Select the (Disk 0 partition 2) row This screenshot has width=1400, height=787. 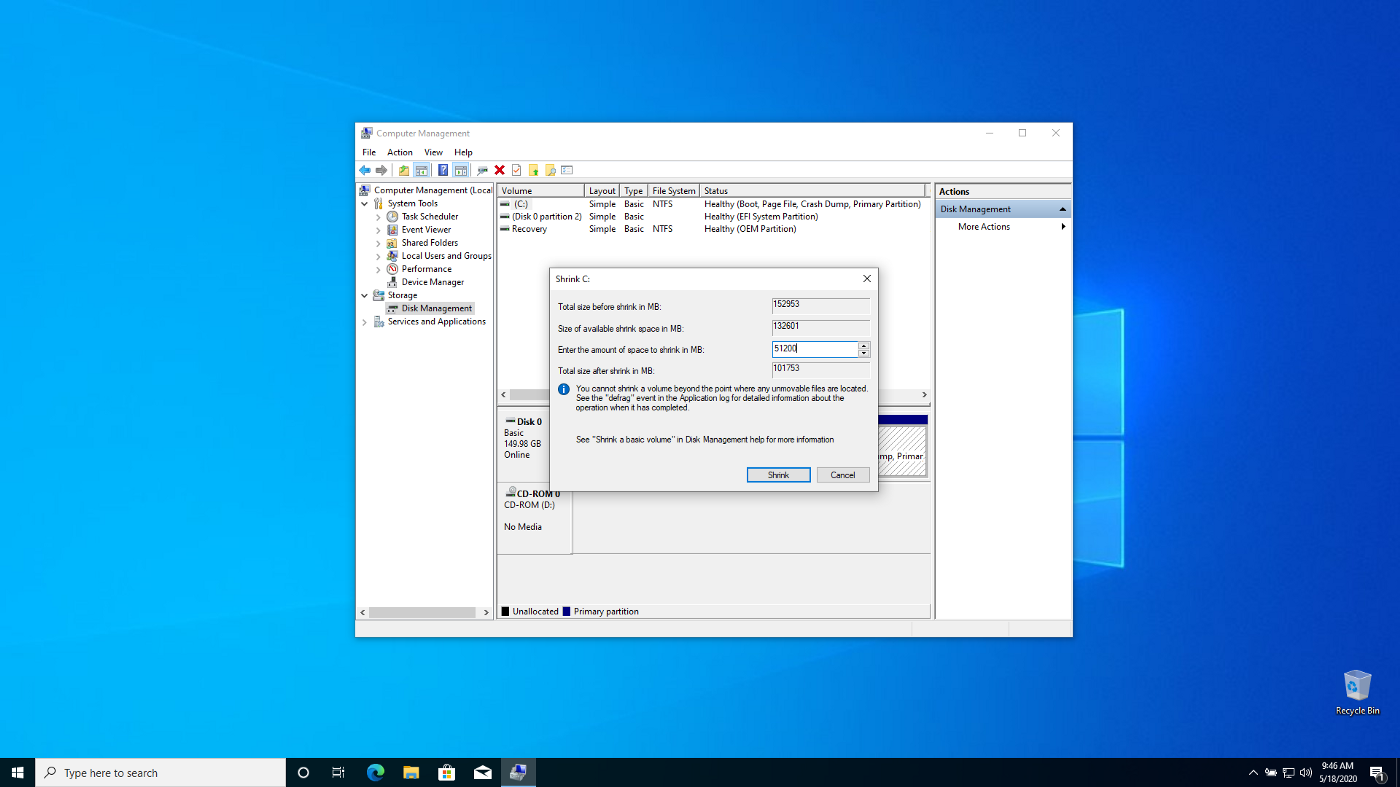712,216
